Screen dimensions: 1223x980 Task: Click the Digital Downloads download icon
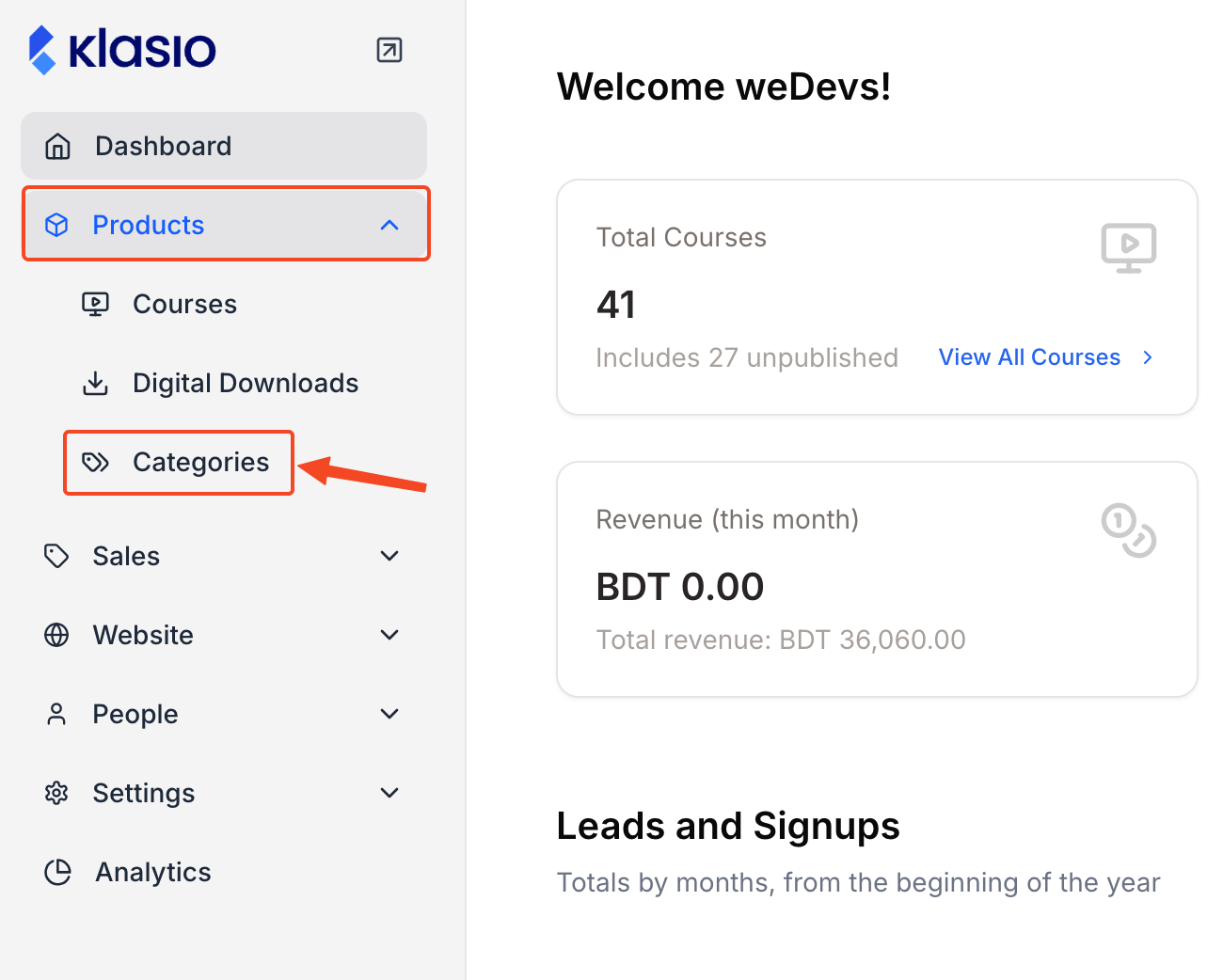click(95, 383)
